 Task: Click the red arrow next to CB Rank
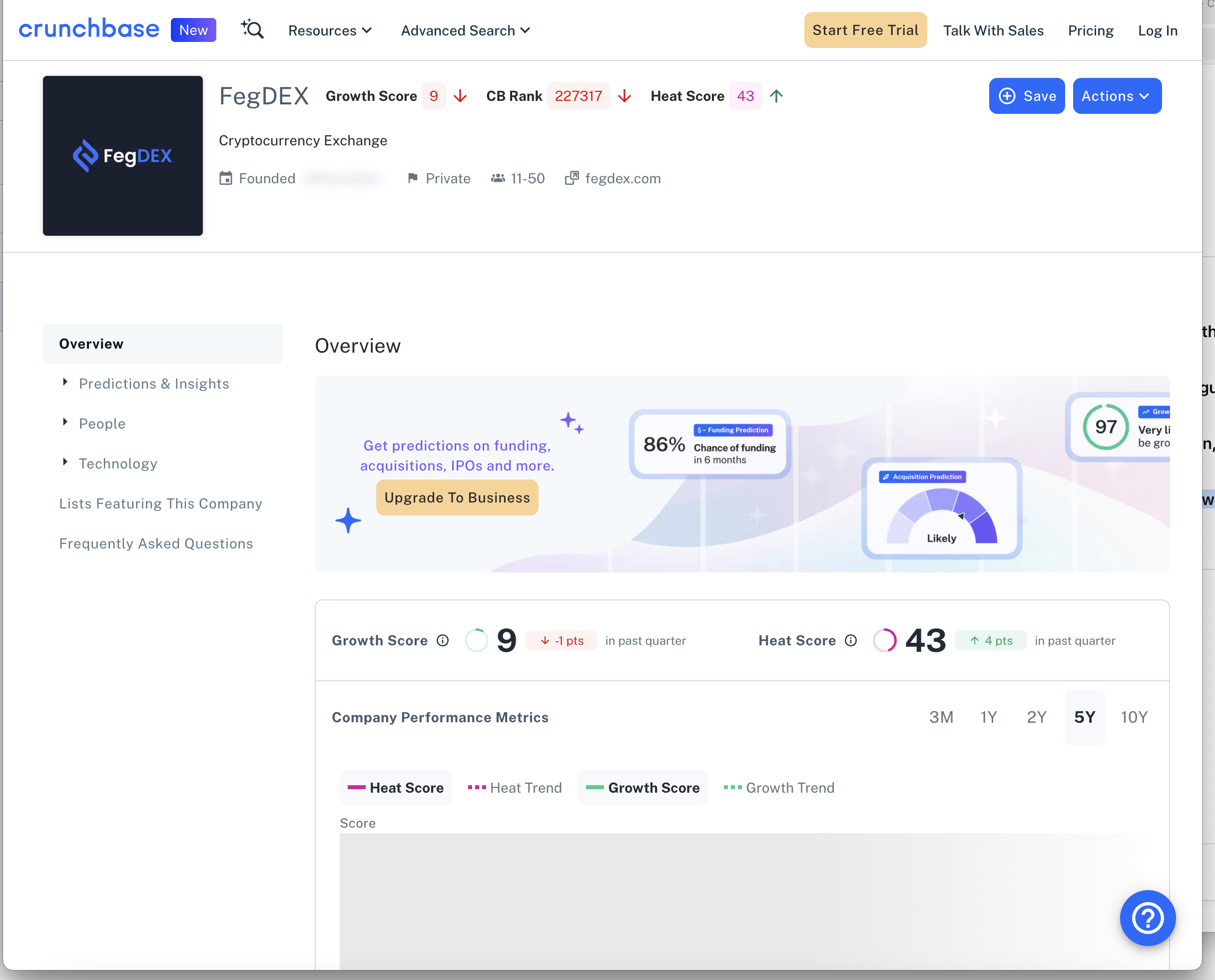624,96
